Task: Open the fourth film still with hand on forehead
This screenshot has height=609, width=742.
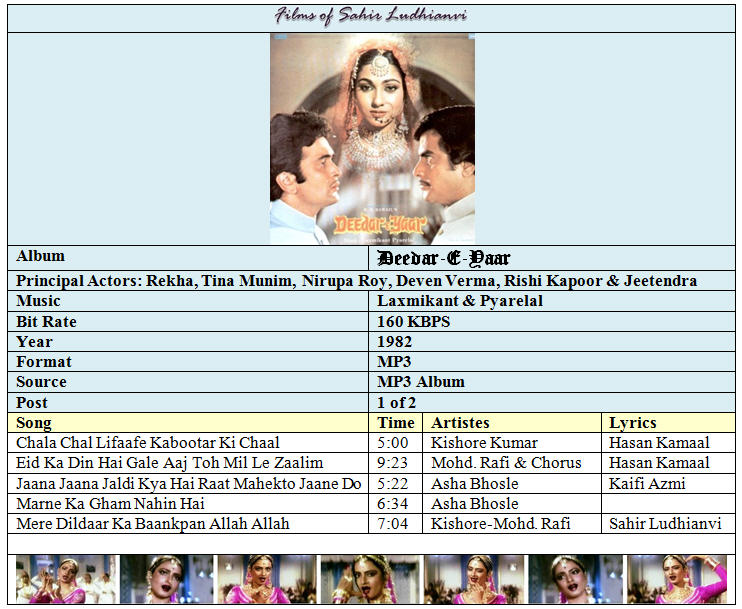Action: click(x=370, y=579)
